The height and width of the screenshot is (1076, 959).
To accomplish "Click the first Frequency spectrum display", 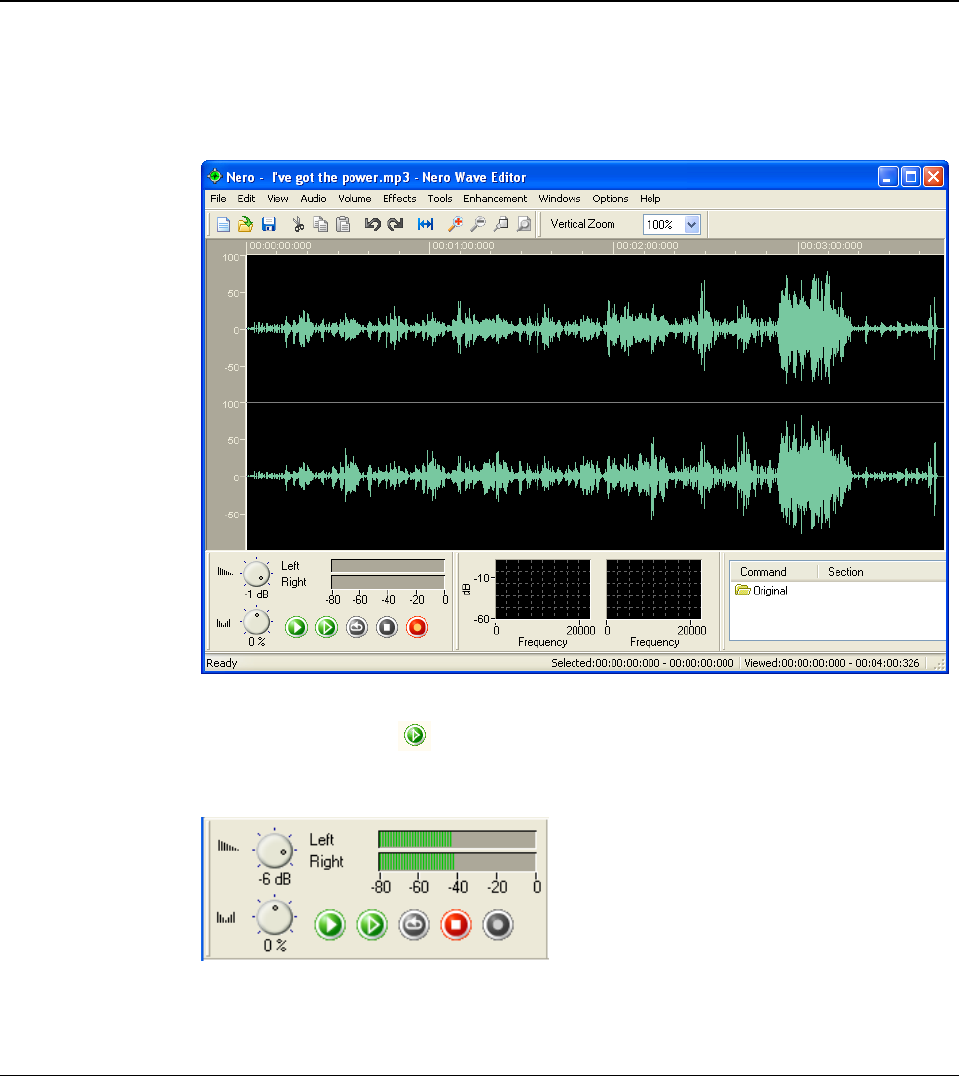I will pyautogui.click(x=543, y=589).
